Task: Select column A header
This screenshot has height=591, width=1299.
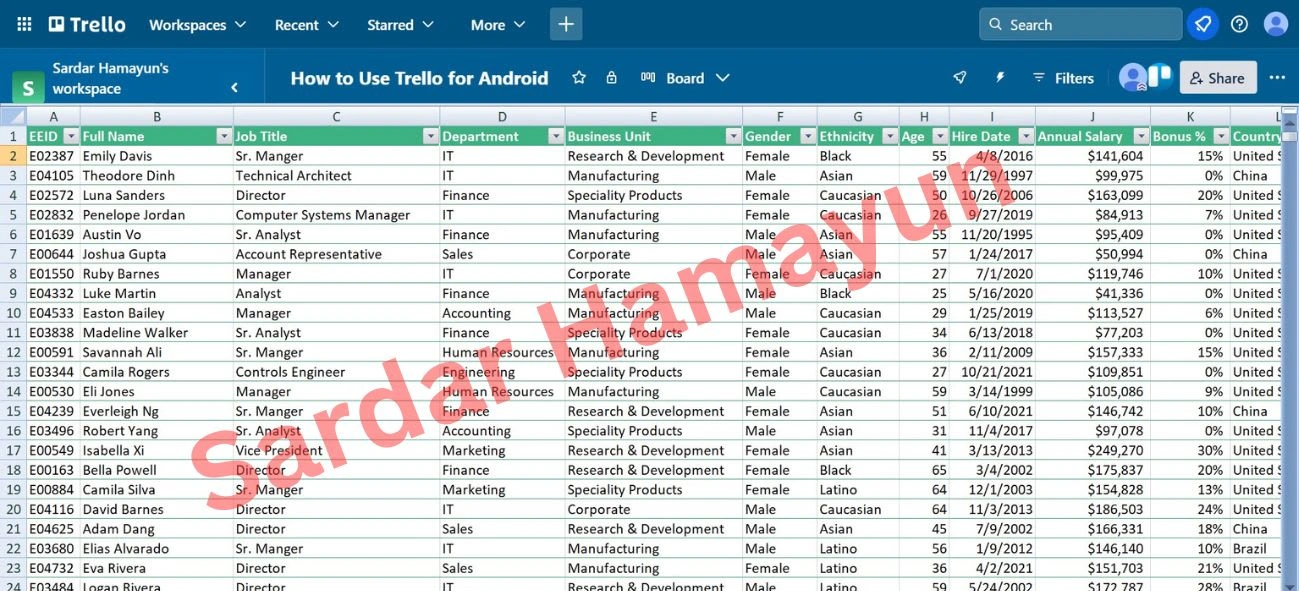Action: [53, 116]
